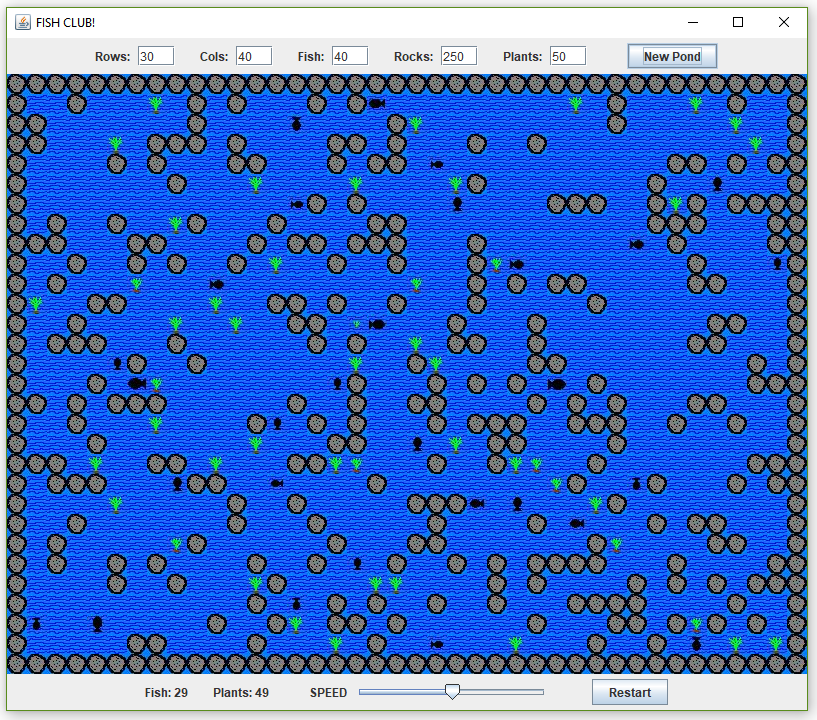Image resolution: width=817 pixels, height=720 pixels.
Task: Click the small fish nearest the bottom-left corner
Action: pos(37,624)
